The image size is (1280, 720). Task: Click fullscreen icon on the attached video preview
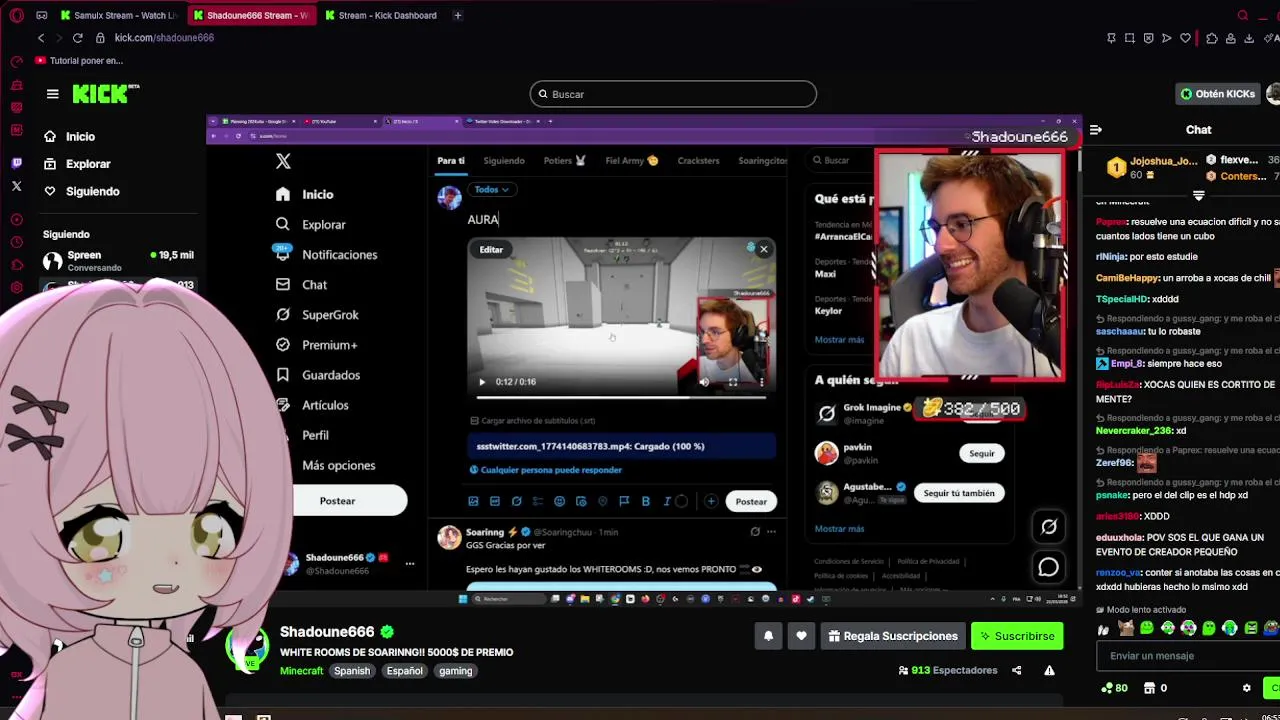(x=733, y=382)
